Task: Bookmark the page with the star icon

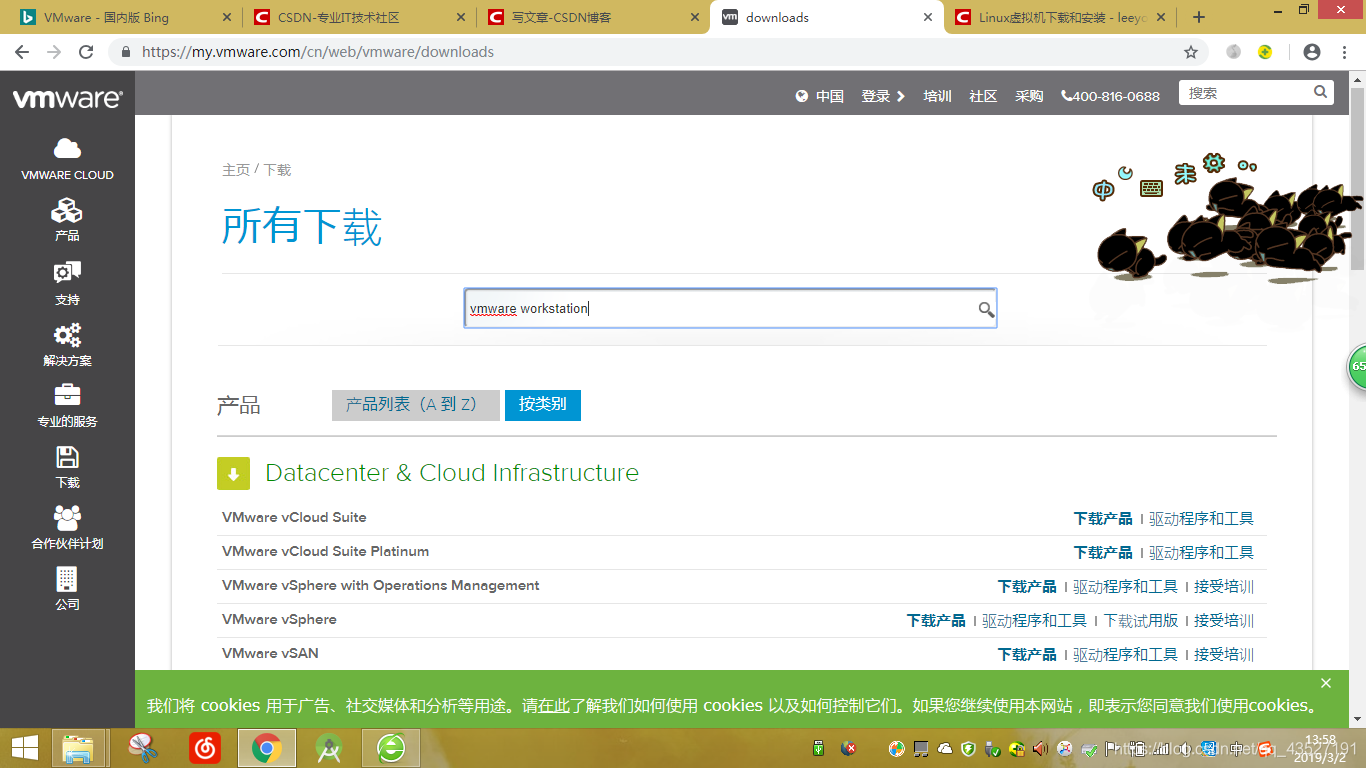Action: point(1191,52)
